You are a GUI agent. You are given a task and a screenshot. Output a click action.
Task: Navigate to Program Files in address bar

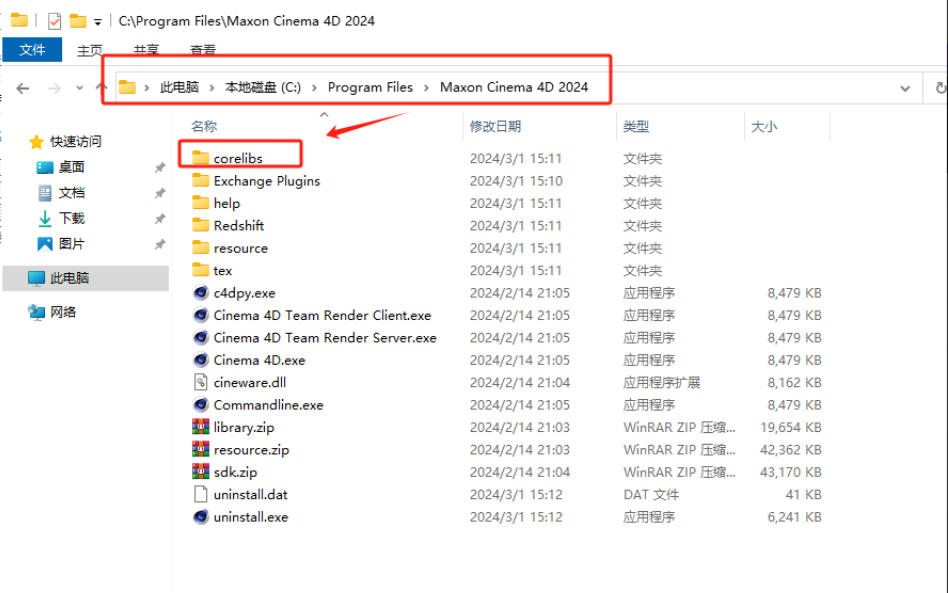coord(370,87)
